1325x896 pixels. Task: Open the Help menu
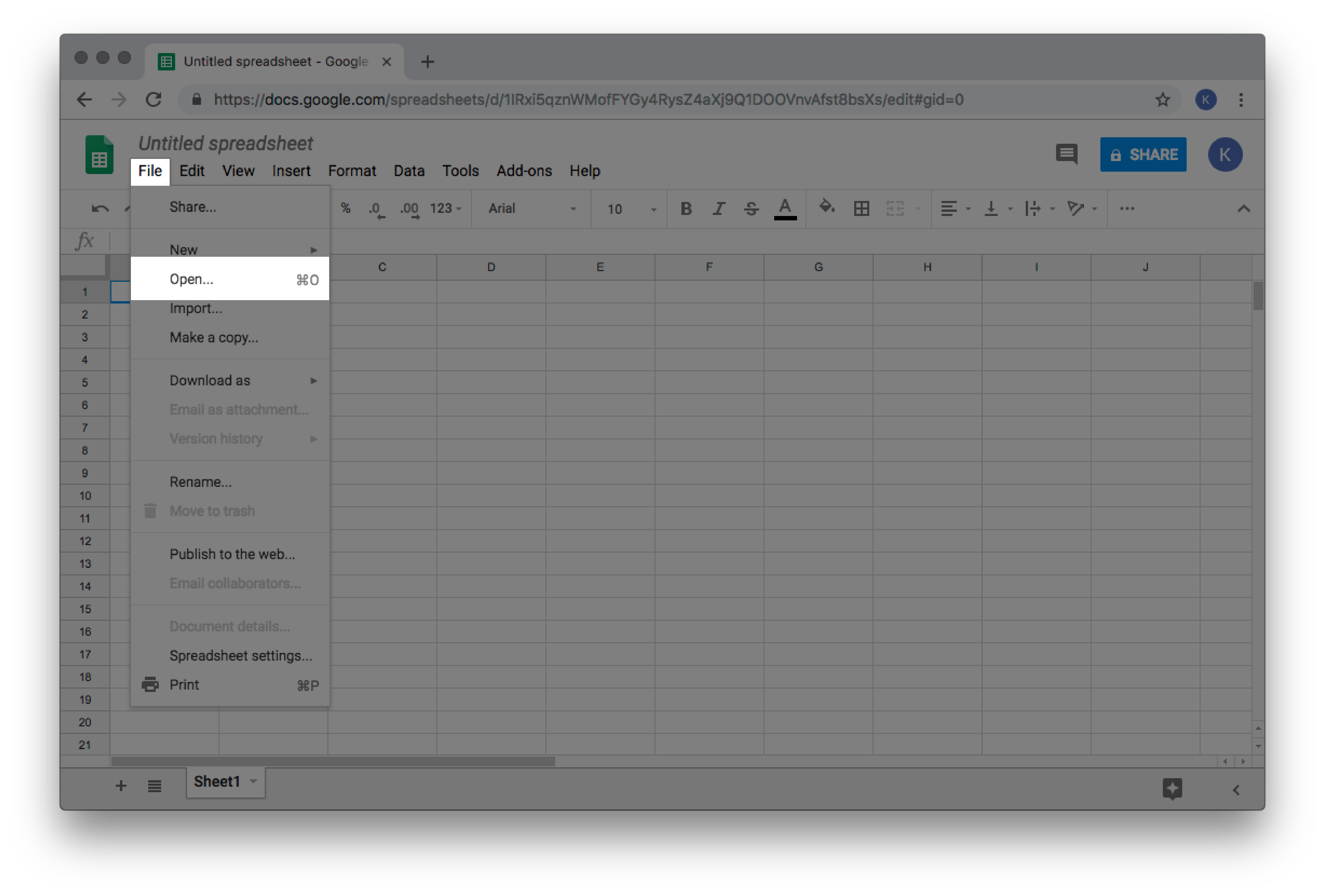click(x=585, y=171)
